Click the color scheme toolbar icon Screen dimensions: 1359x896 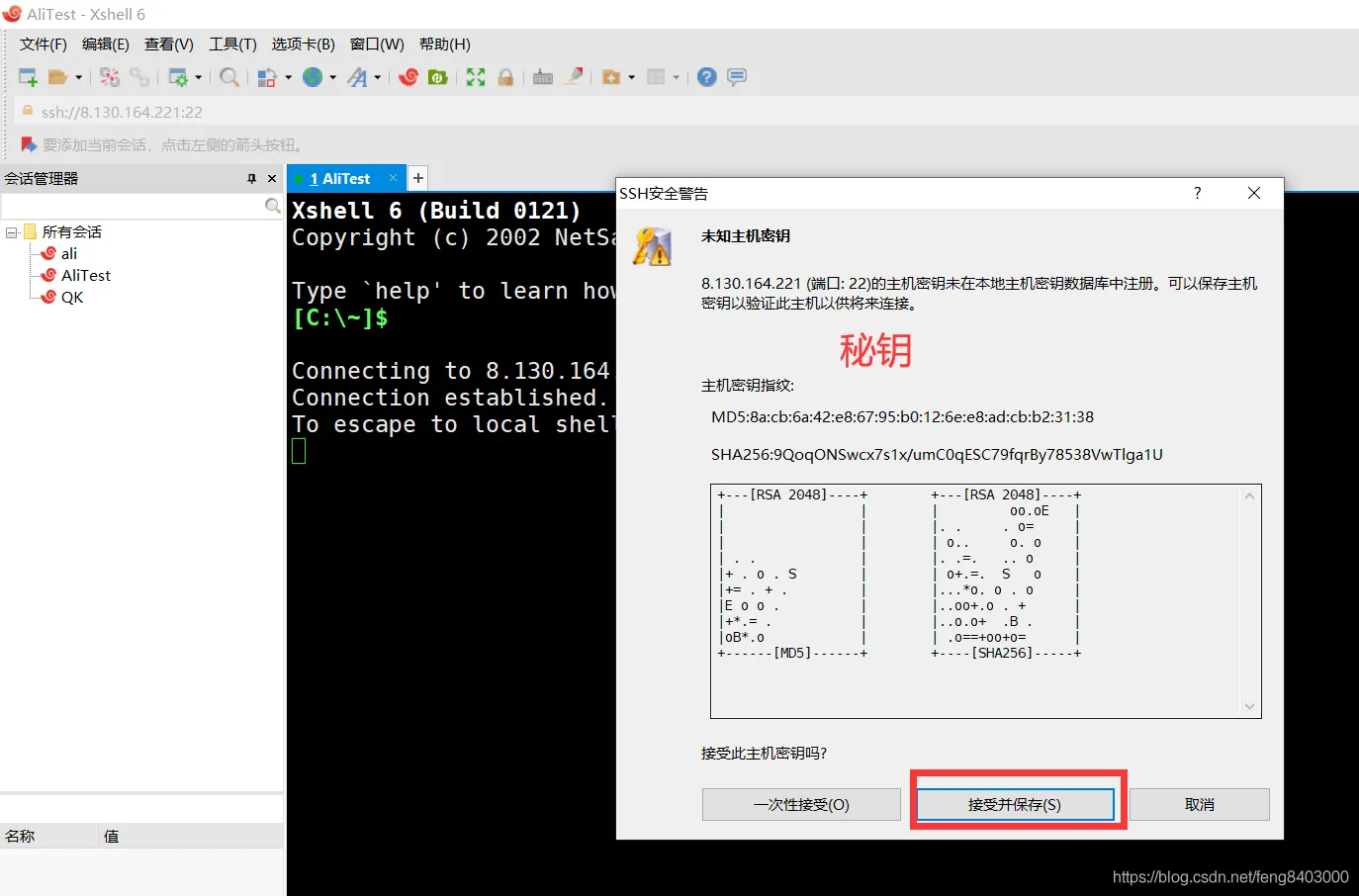[x=267, y=77]
